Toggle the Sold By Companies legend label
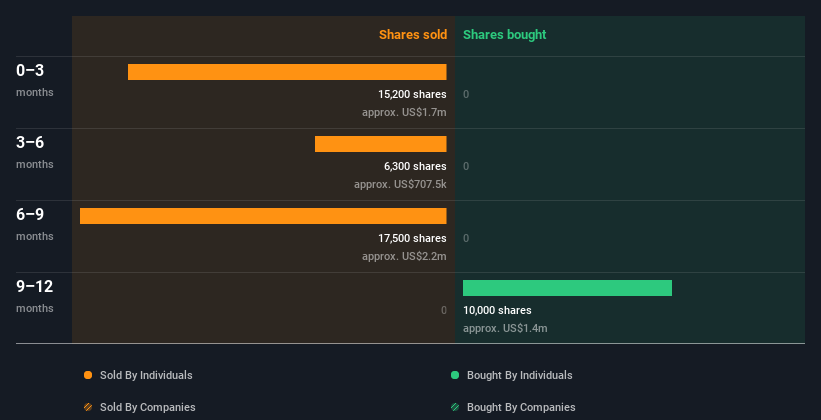The height and width of the screenshot is (420, 821). pos(148,407)
